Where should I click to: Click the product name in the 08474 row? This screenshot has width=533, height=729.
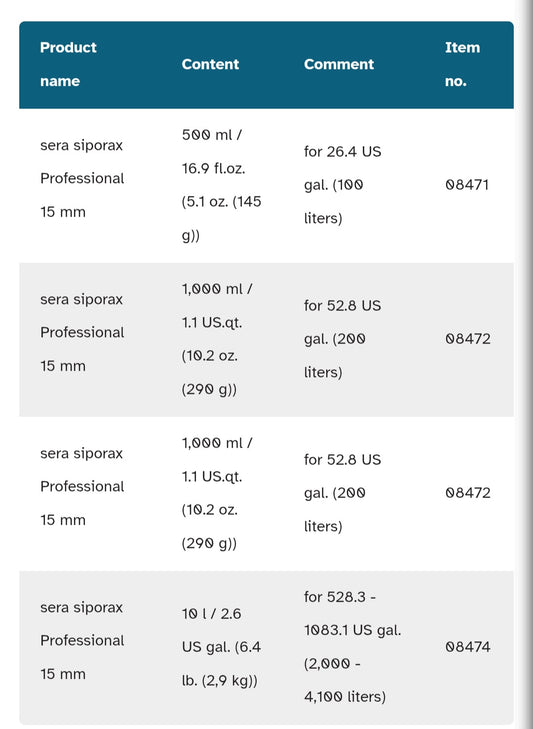pyautogui.click(x=82, y=641)
